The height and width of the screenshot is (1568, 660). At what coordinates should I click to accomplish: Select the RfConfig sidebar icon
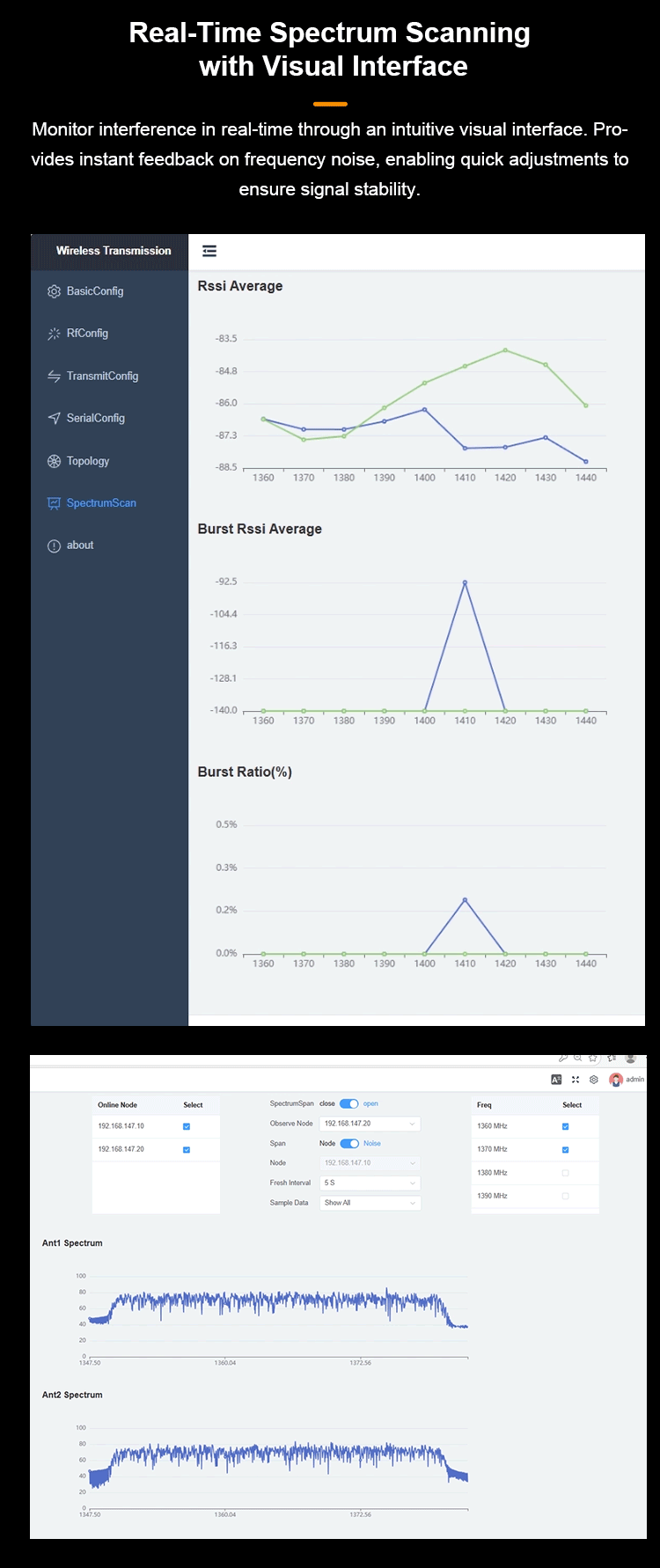pos(54,333)
